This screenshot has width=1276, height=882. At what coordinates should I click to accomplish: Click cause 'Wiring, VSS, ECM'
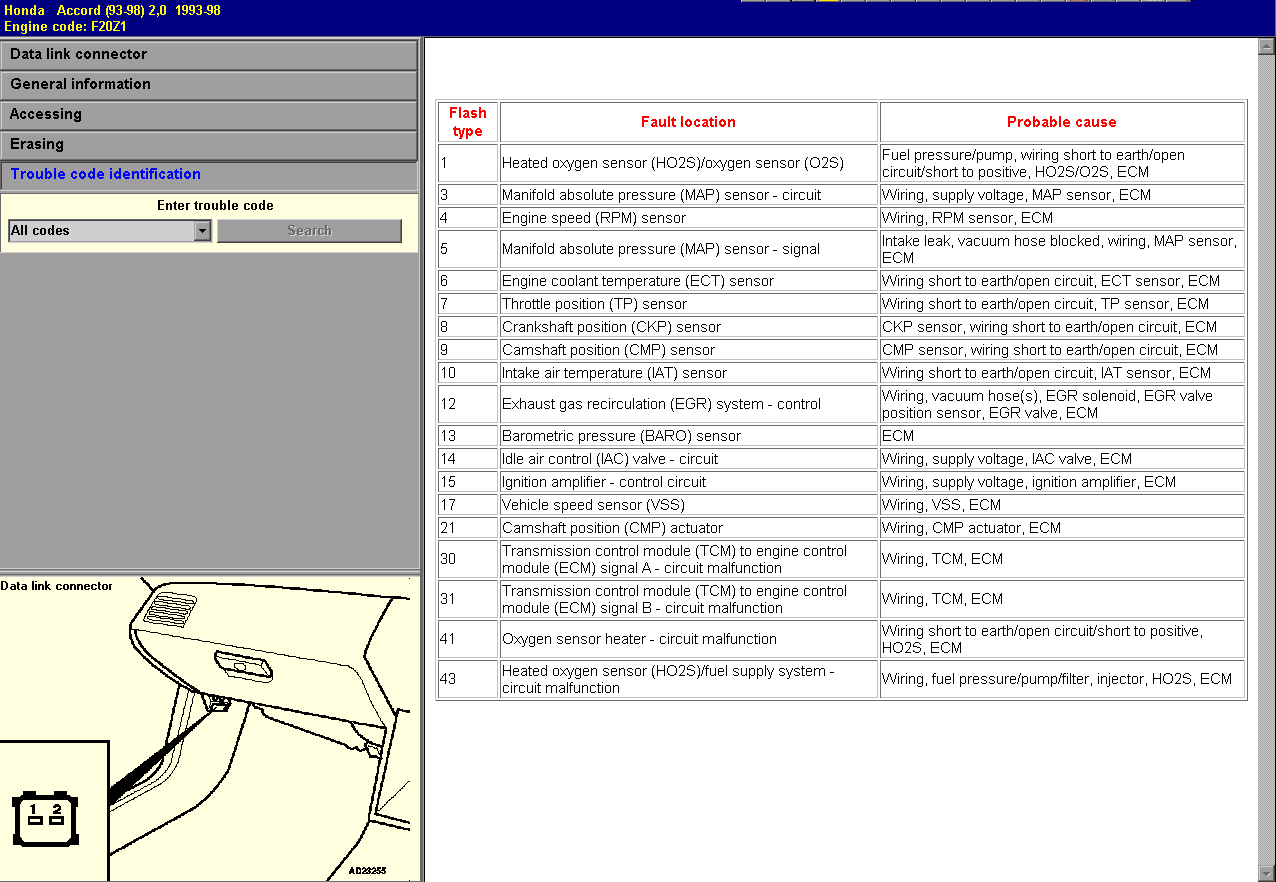point(941,505)
